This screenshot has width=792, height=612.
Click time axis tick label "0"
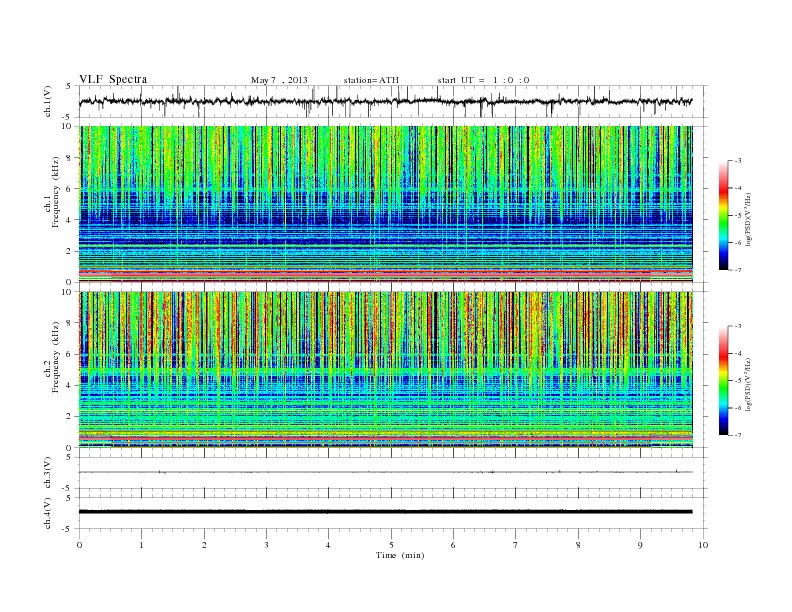pyautogui.click(x=79, y=545)
